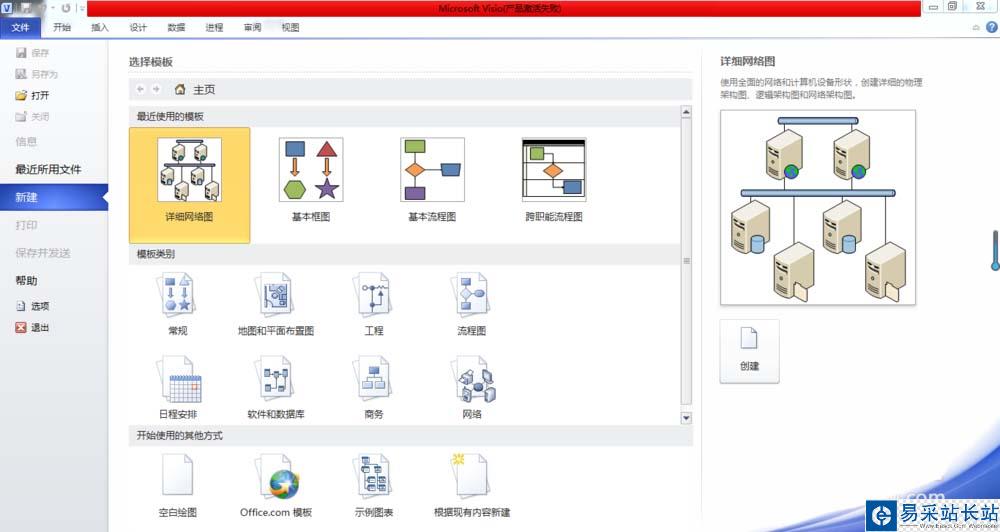Open the 软件和数据库 category

pos(276,388)
